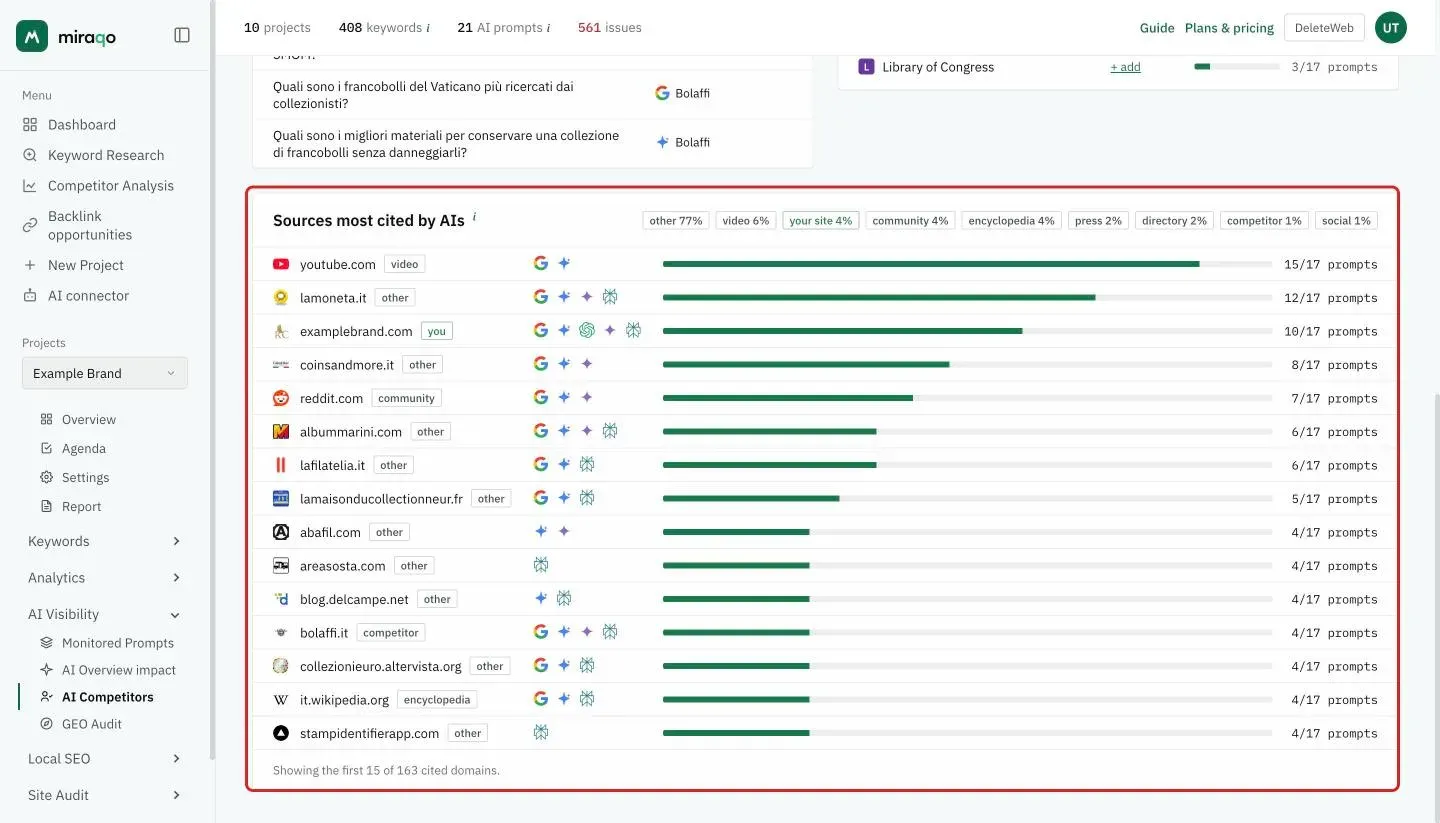Screen dimensions: 1440x823
Task: Toggle the 'competitor 1%' filter chip
Action: point(1264,221)
